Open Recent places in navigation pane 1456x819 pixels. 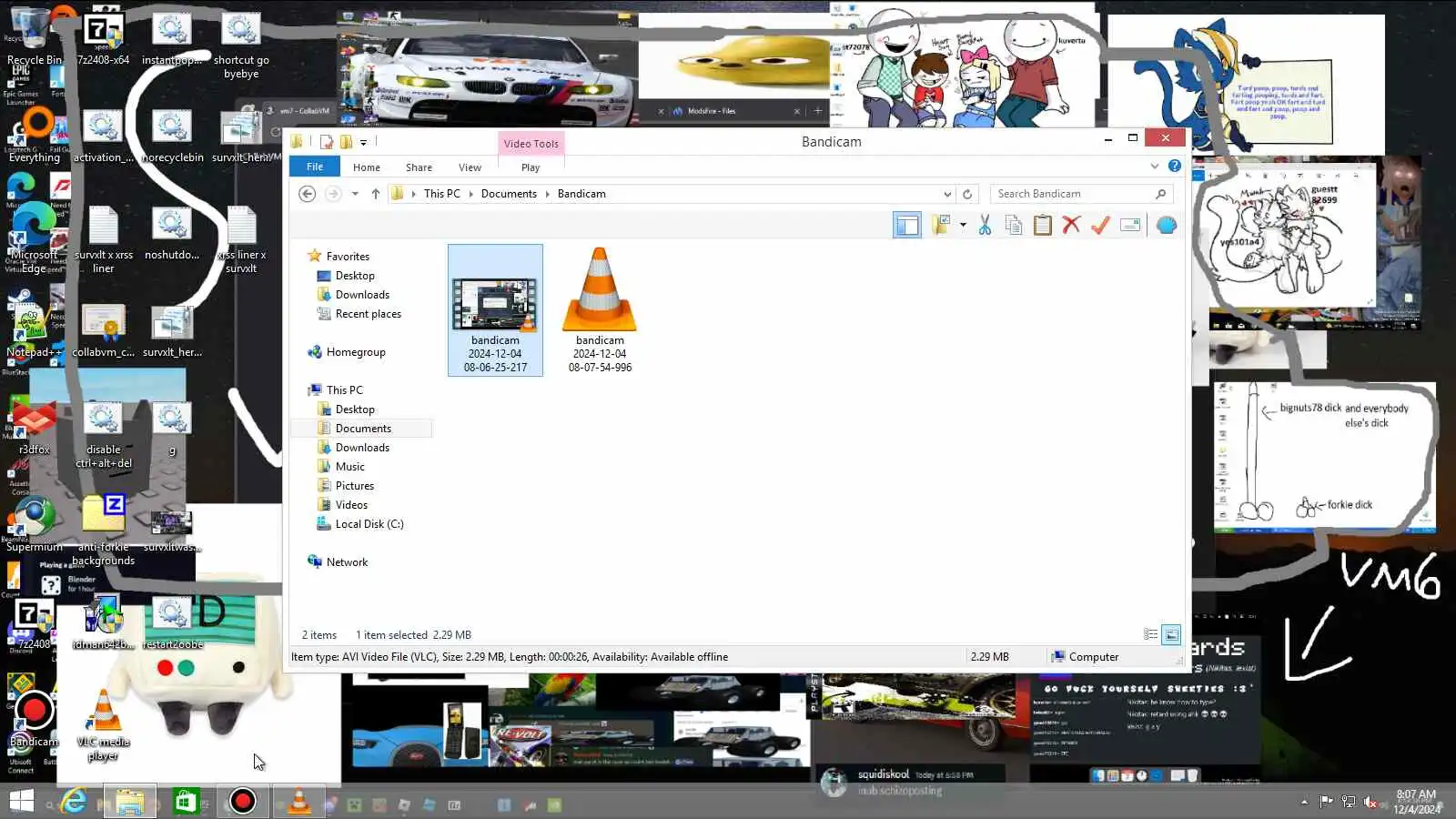368,314
